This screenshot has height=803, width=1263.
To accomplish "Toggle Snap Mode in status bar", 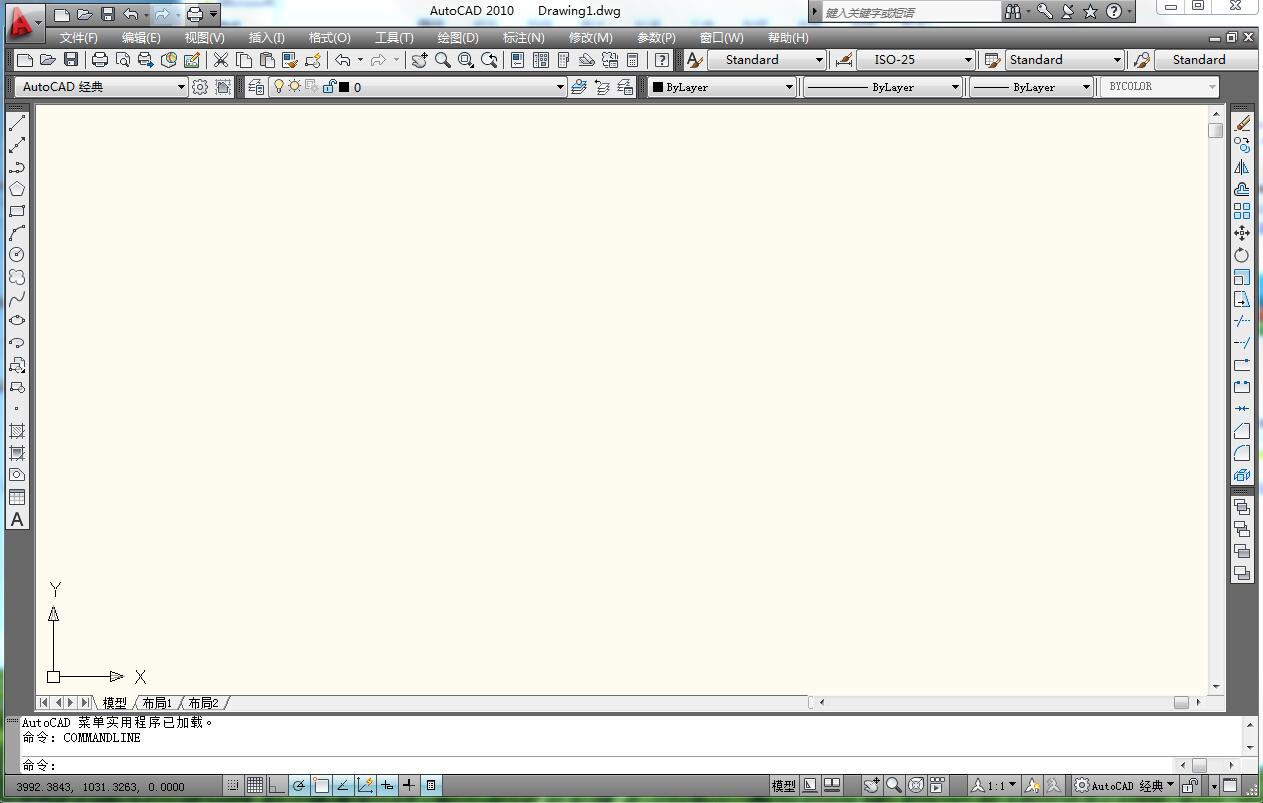I will (x=233, y=786).
